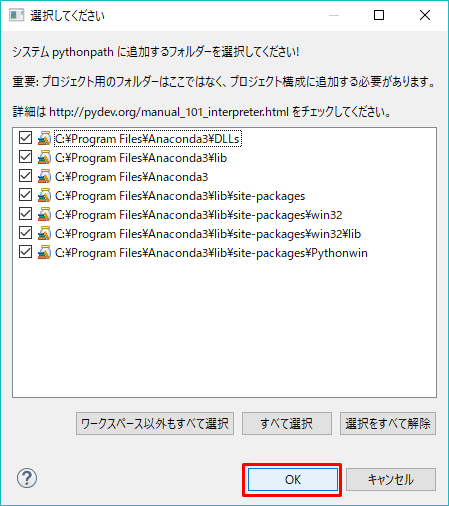Select the path text ending in lib\site-packages
The width and height of the screenshot is (449, 506).
pyautogui.click(x=180, y=196)
